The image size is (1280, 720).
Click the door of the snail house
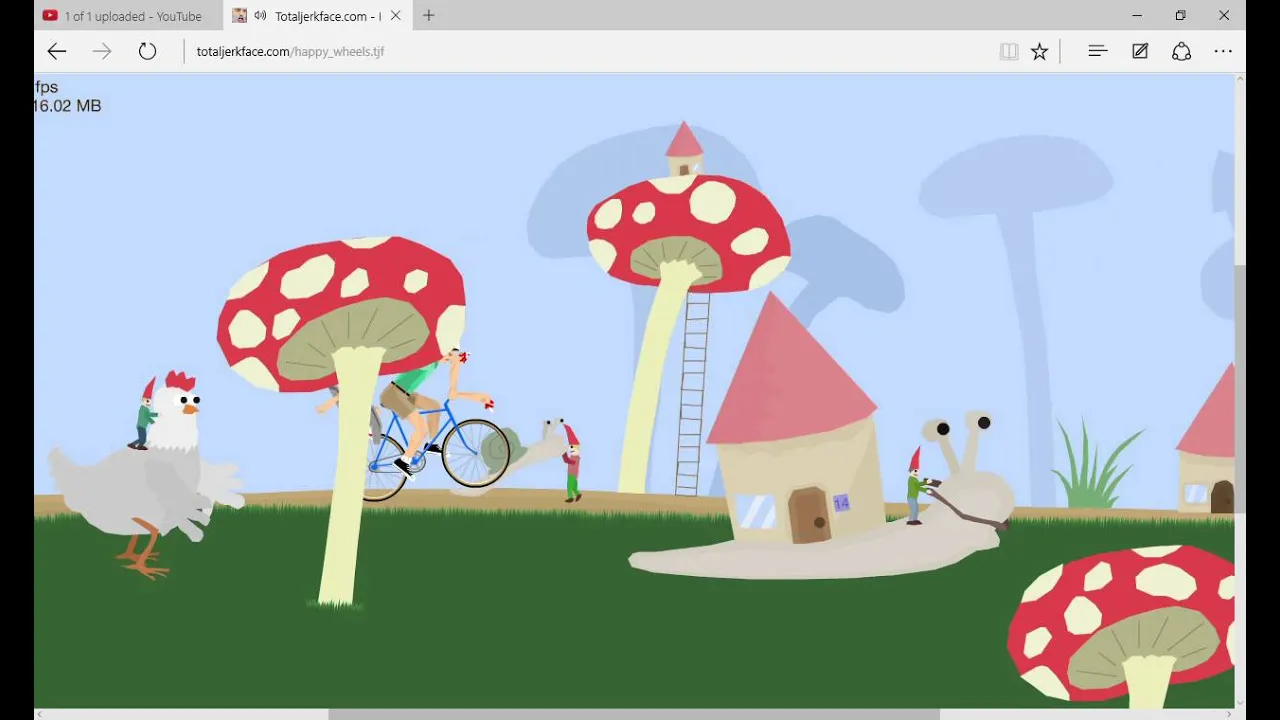pyautogui.click(x=809, y=514)
